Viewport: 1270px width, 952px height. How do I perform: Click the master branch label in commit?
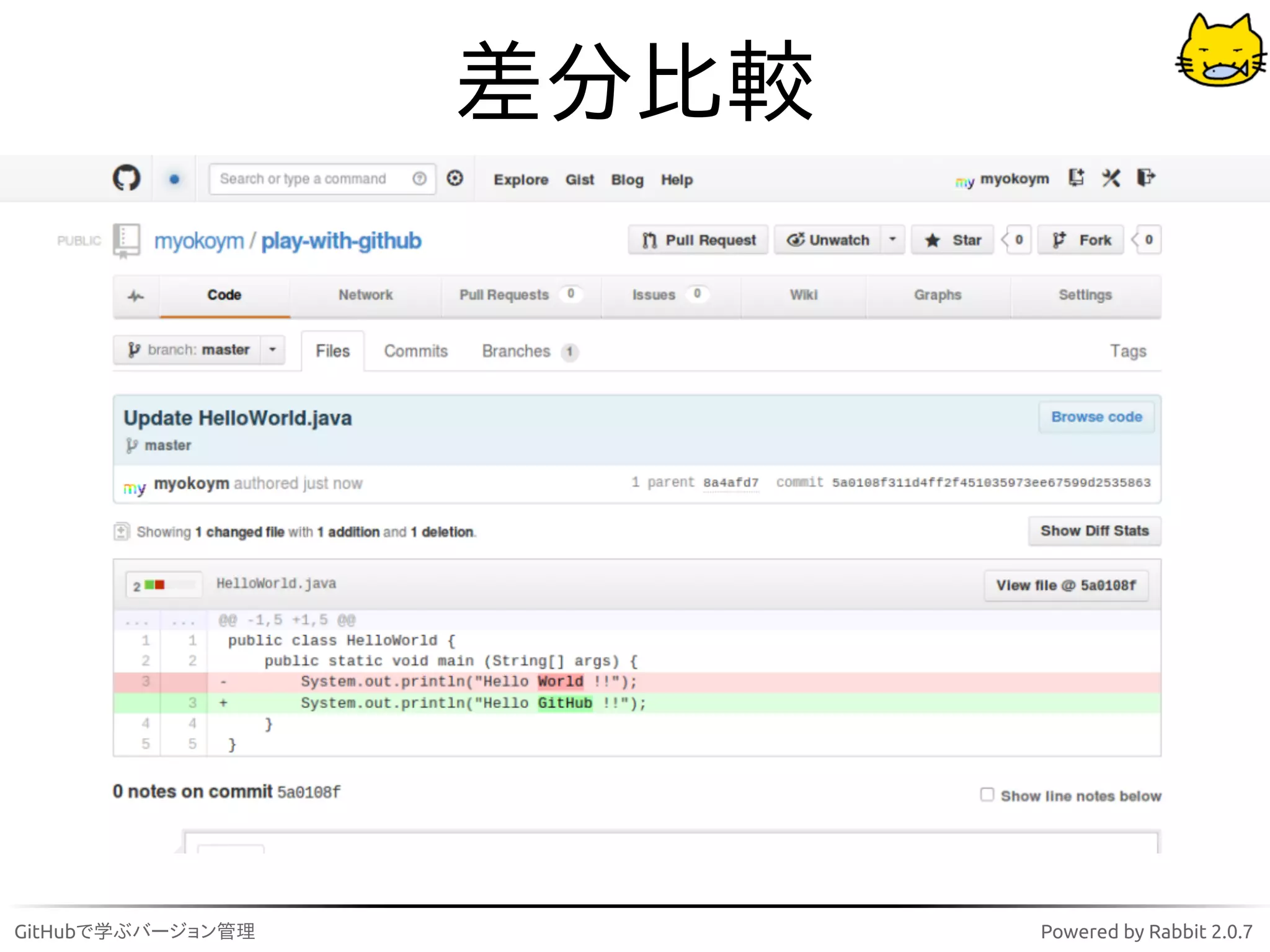click(x=167, y=446)
